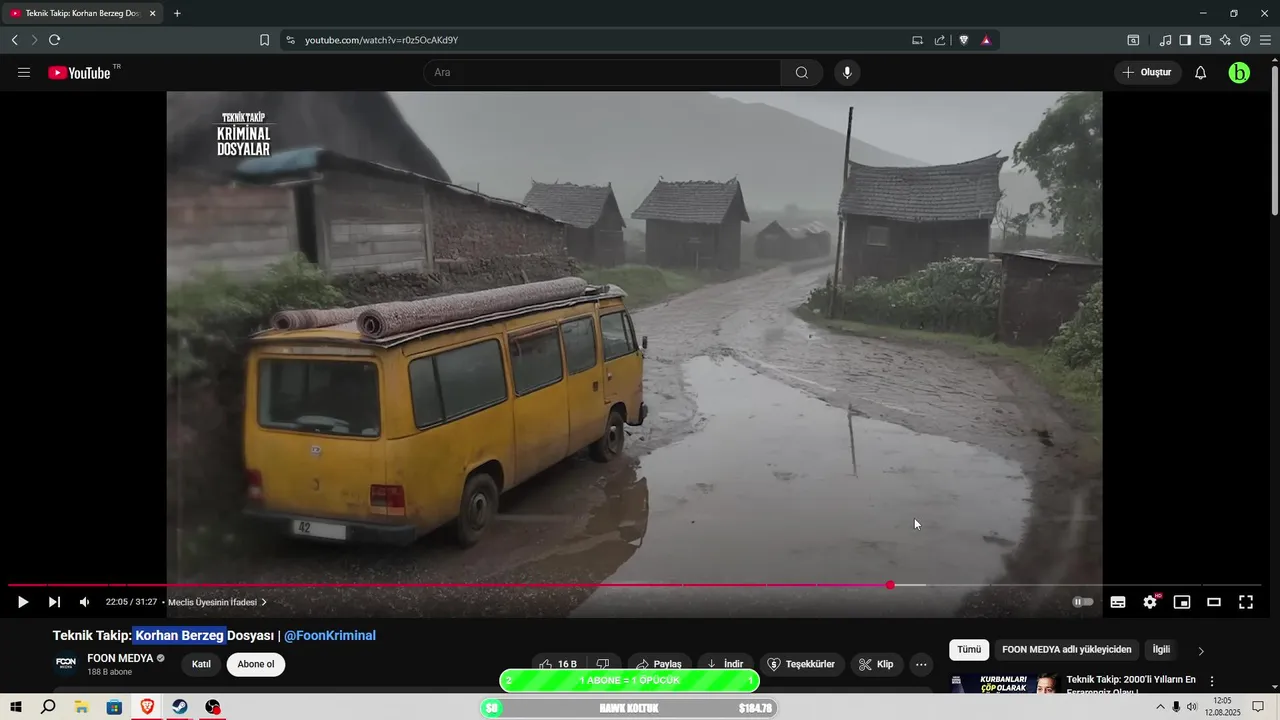Click the browser address bar URL
This screenshot has height=720, width=1280.
381,40
